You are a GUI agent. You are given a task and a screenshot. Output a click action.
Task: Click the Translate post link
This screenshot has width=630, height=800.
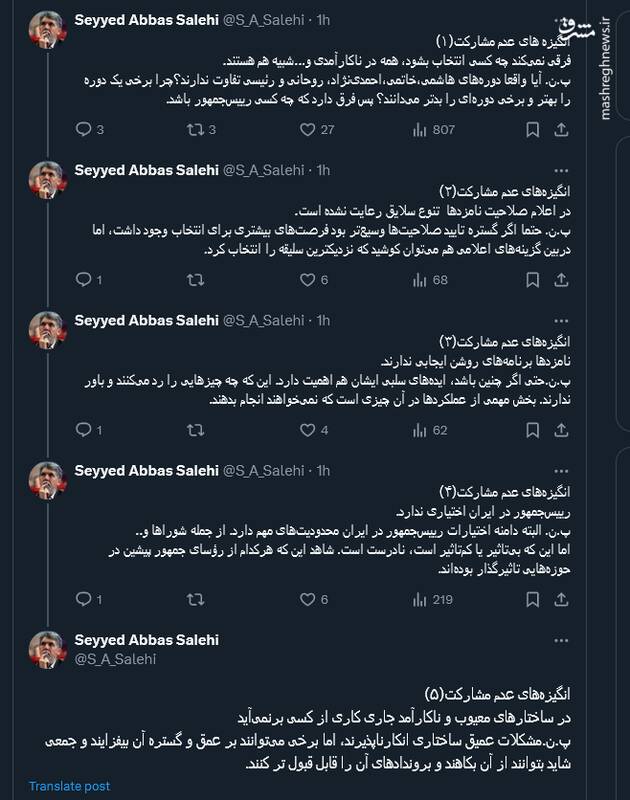tap(69, 787)
